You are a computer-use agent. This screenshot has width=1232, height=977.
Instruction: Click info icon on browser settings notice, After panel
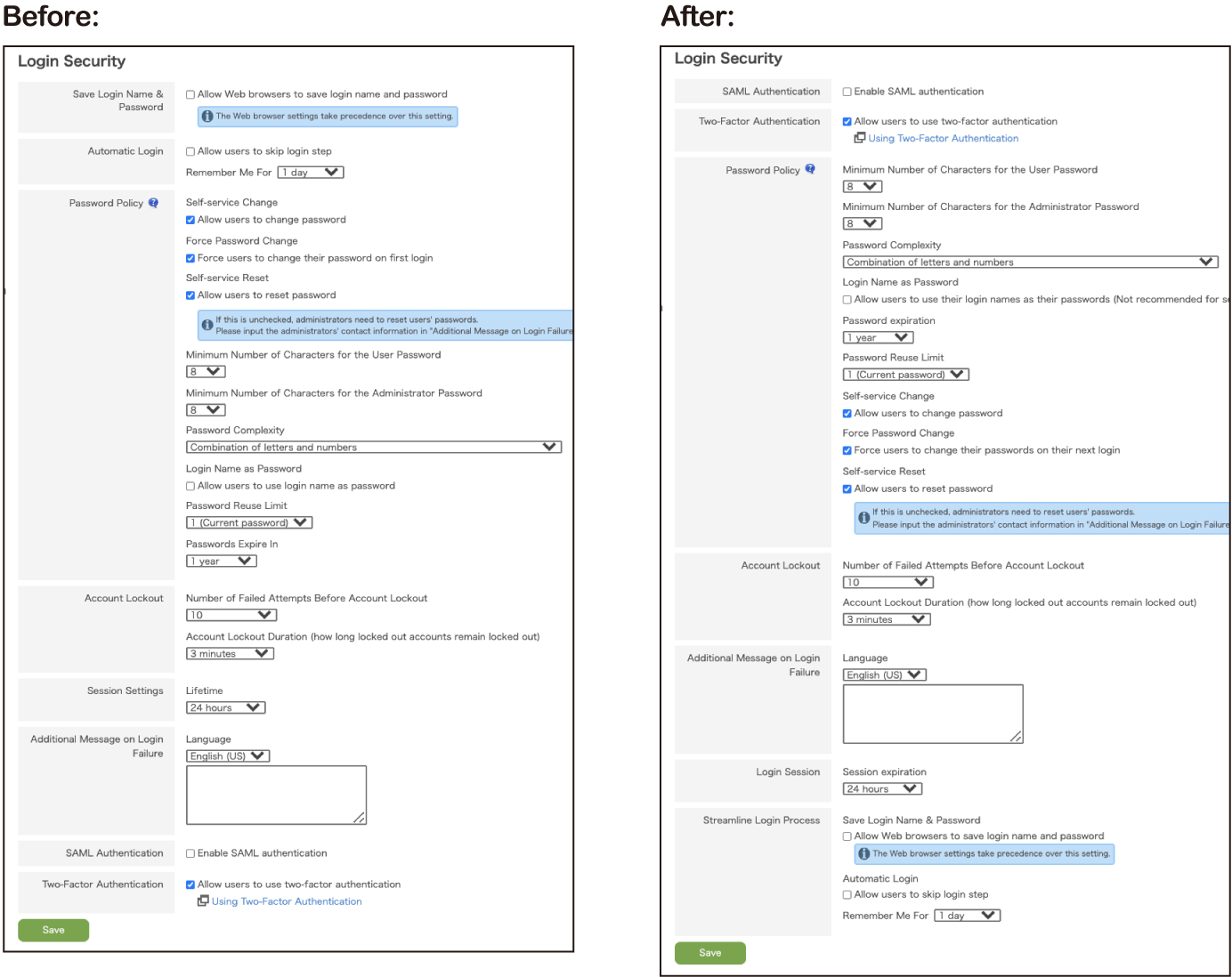[863, 854]
